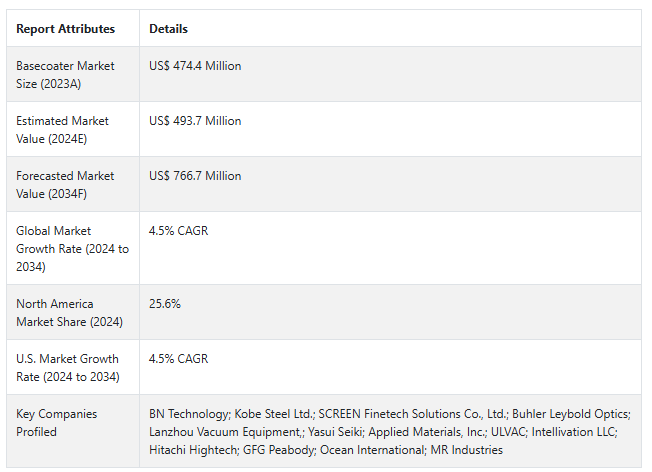Select the Estimated Market Value (2024E) cell
This screenshot has width=652, height=472.
pos(73,129)
